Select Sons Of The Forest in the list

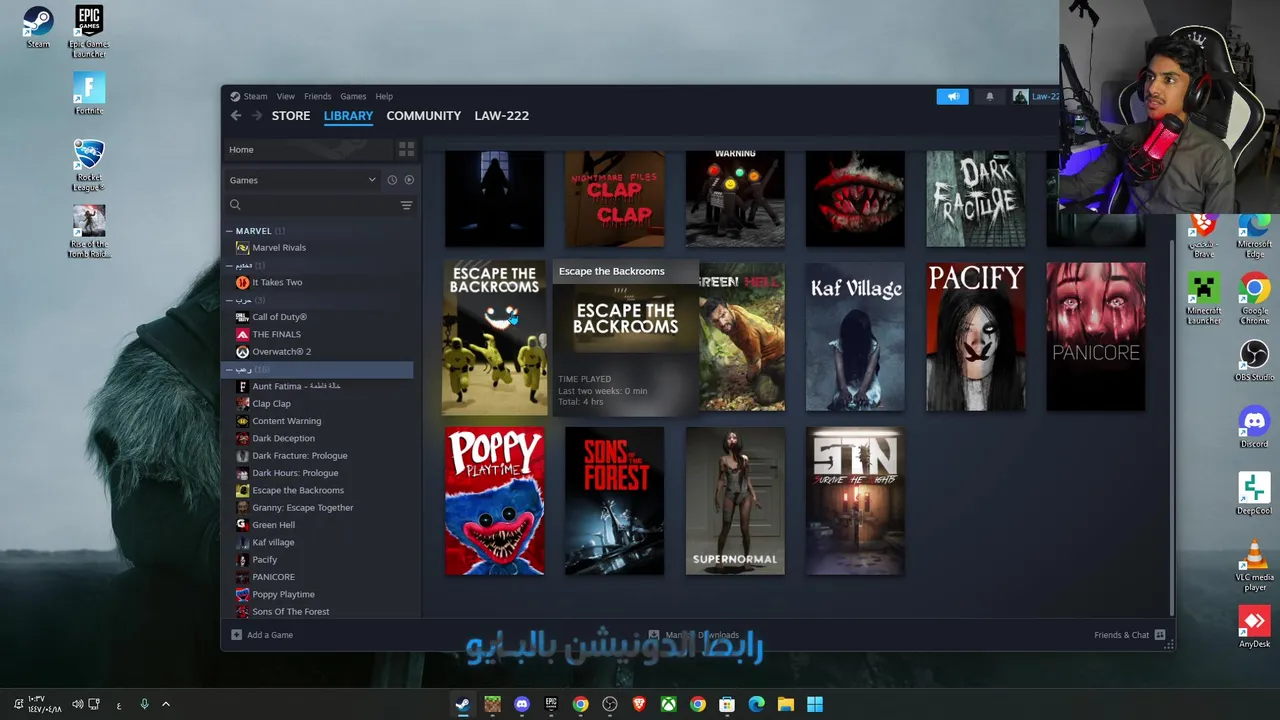tap(290, 612)
